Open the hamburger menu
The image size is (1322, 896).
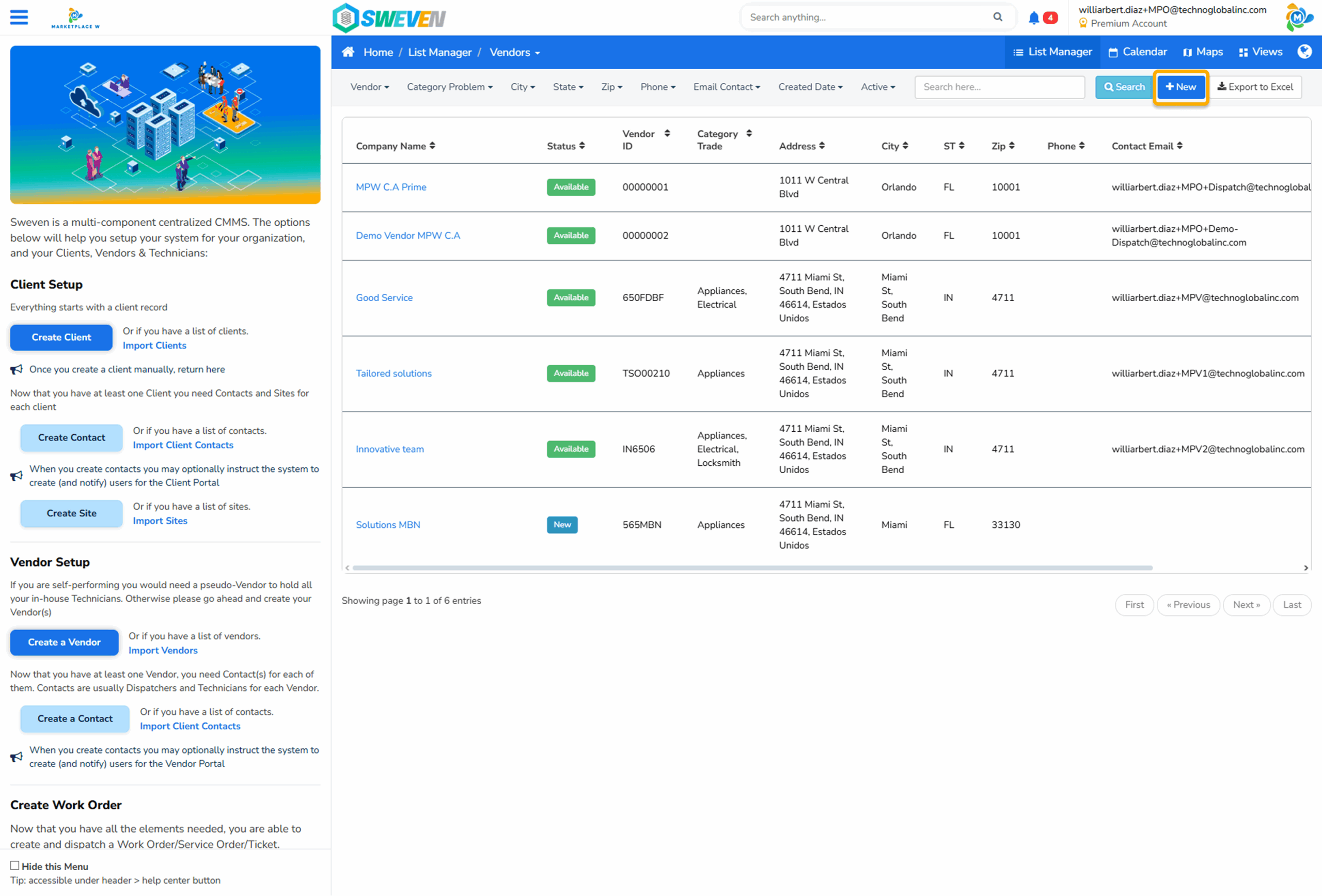[x=19, y=17]
